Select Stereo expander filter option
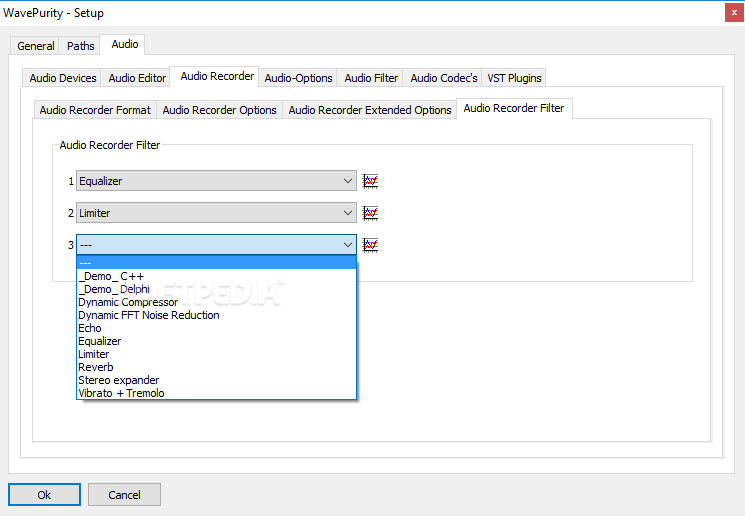 pyautogui.click(x=216, y=380)
